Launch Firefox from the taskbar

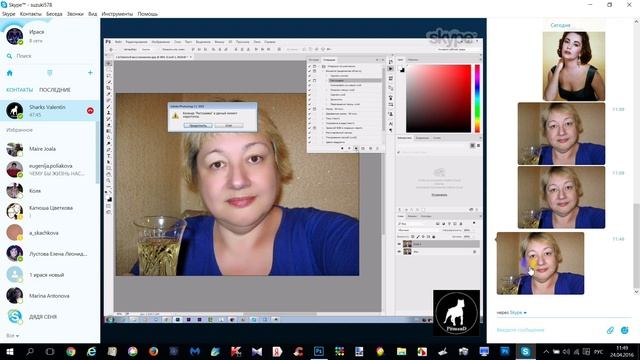pos(153,351)
